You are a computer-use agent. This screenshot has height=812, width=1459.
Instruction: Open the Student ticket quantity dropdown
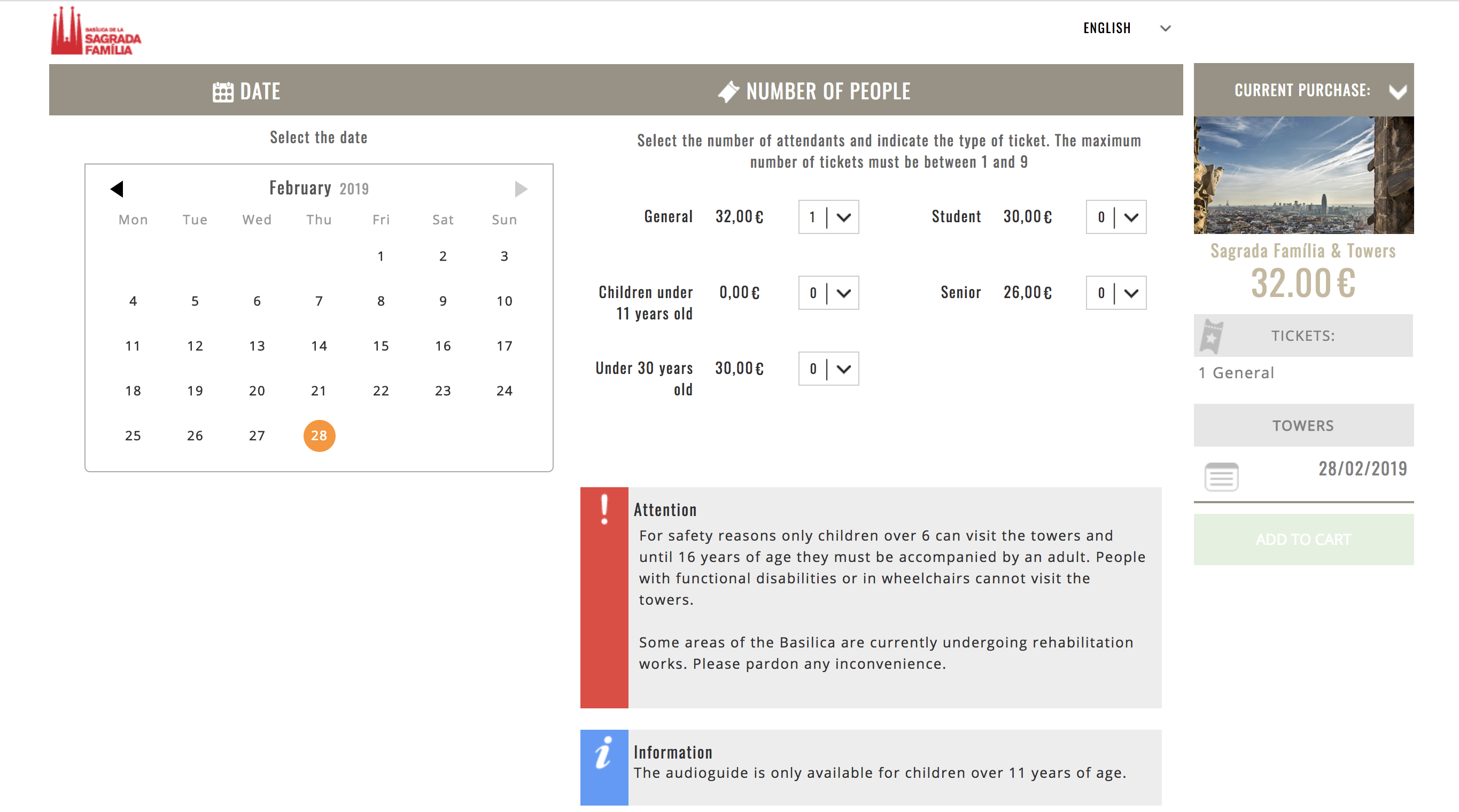(1116, 217)
